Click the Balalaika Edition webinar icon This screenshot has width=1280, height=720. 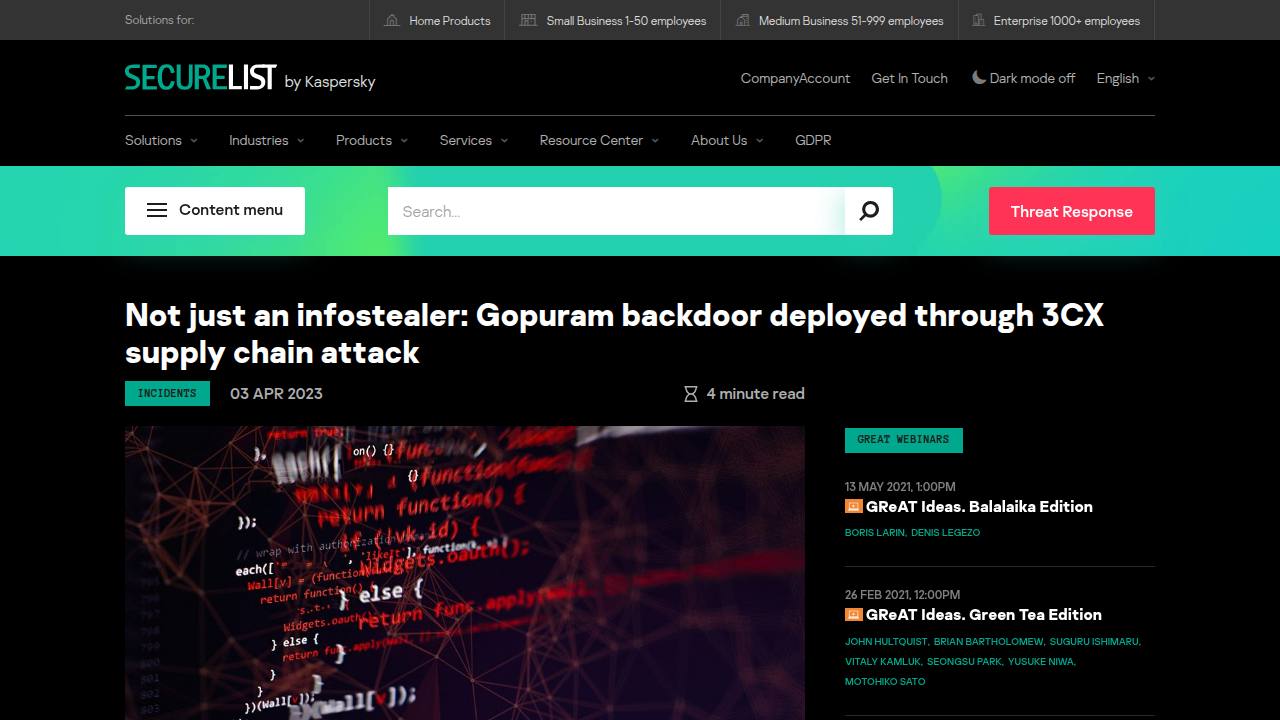[x=853, y=506]
